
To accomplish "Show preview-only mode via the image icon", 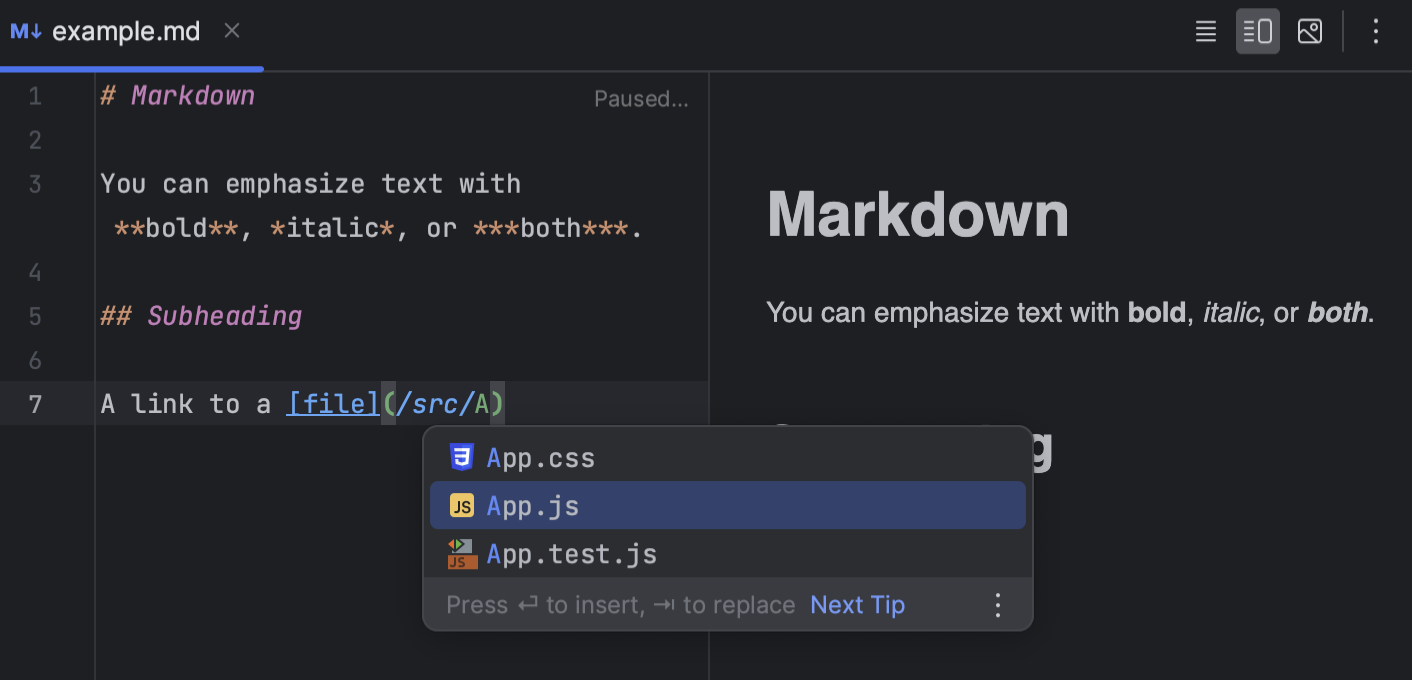I will coord(1309,31).
